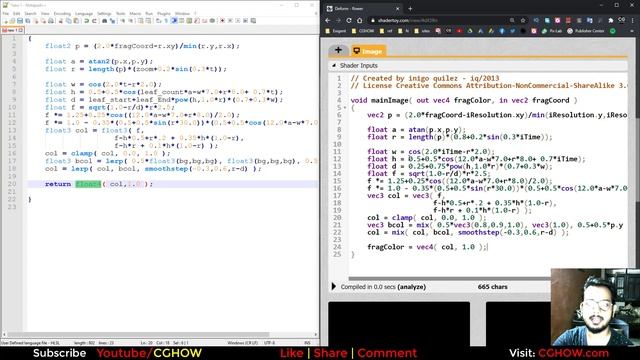
Task: Add a new buffer tab with plus button
Action: (338, 50)
